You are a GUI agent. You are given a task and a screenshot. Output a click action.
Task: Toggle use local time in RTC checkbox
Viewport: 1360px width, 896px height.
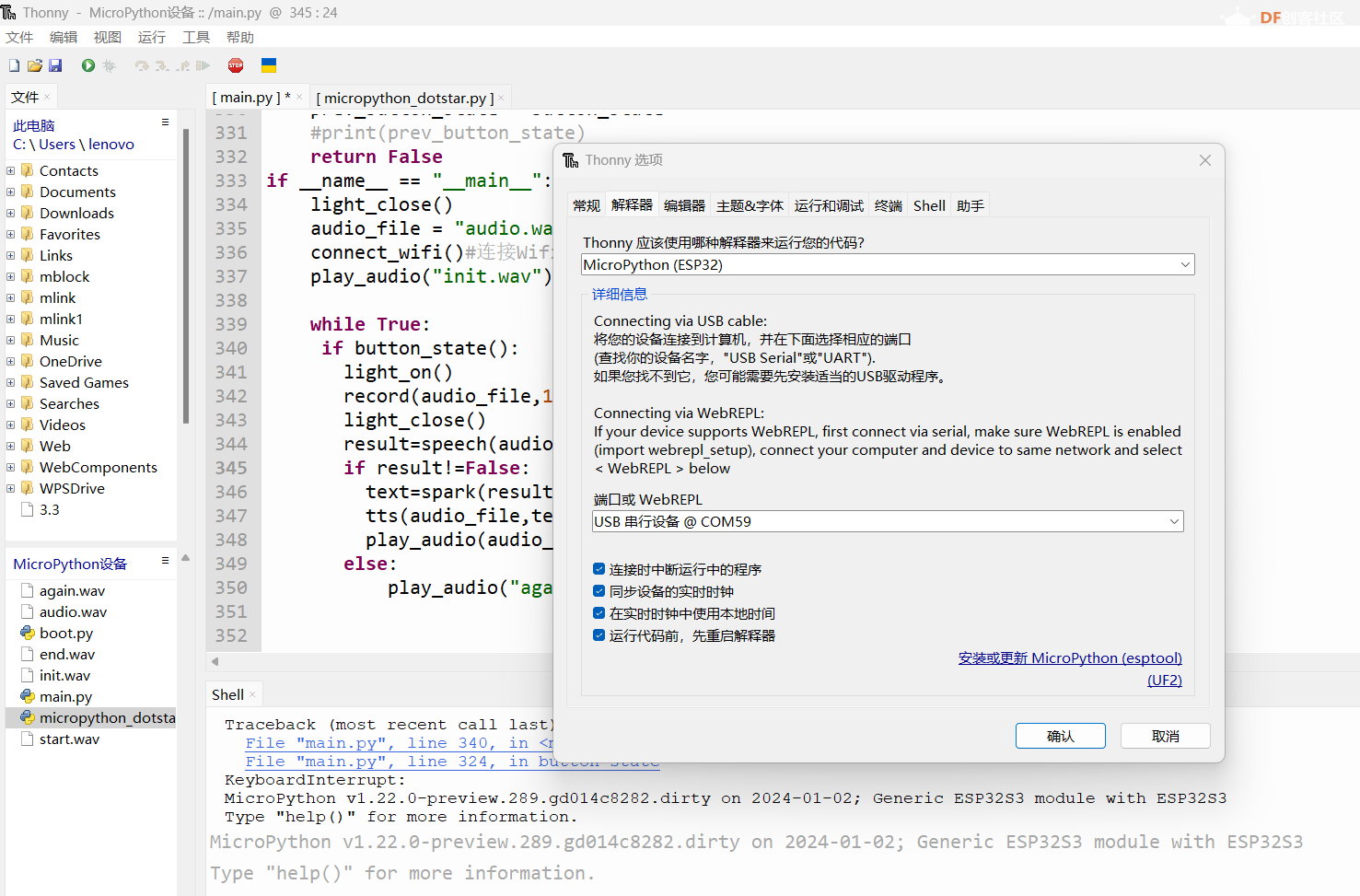[x=599, y=613]
